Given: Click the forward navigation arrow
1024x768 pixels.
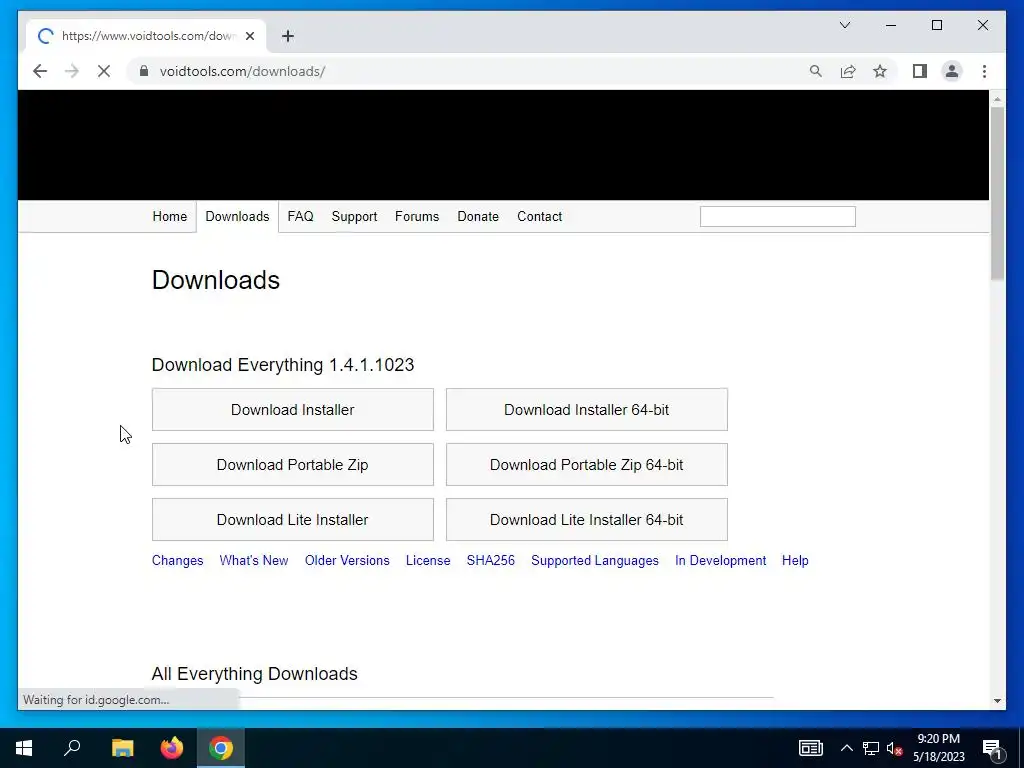Looking at the screenshot, I should (72, 71).
